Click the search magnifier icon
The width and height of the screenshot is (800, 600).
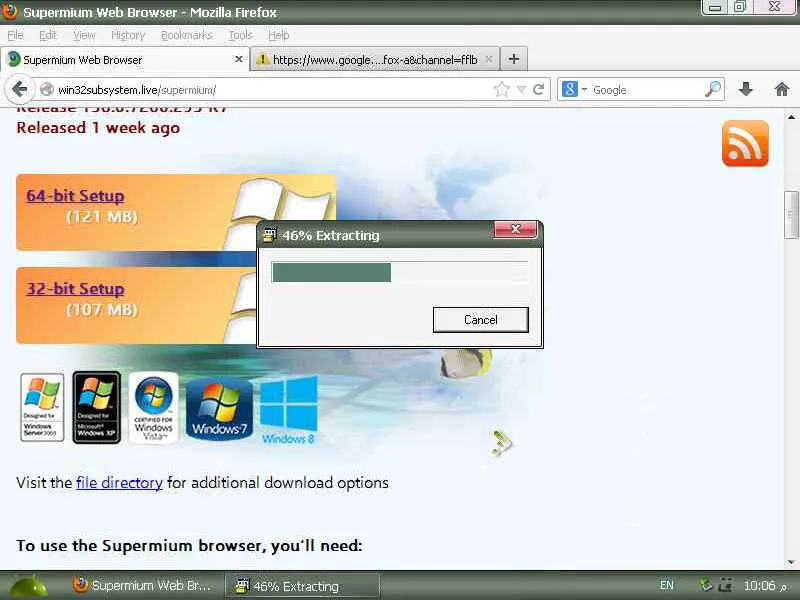coord(713,90)
